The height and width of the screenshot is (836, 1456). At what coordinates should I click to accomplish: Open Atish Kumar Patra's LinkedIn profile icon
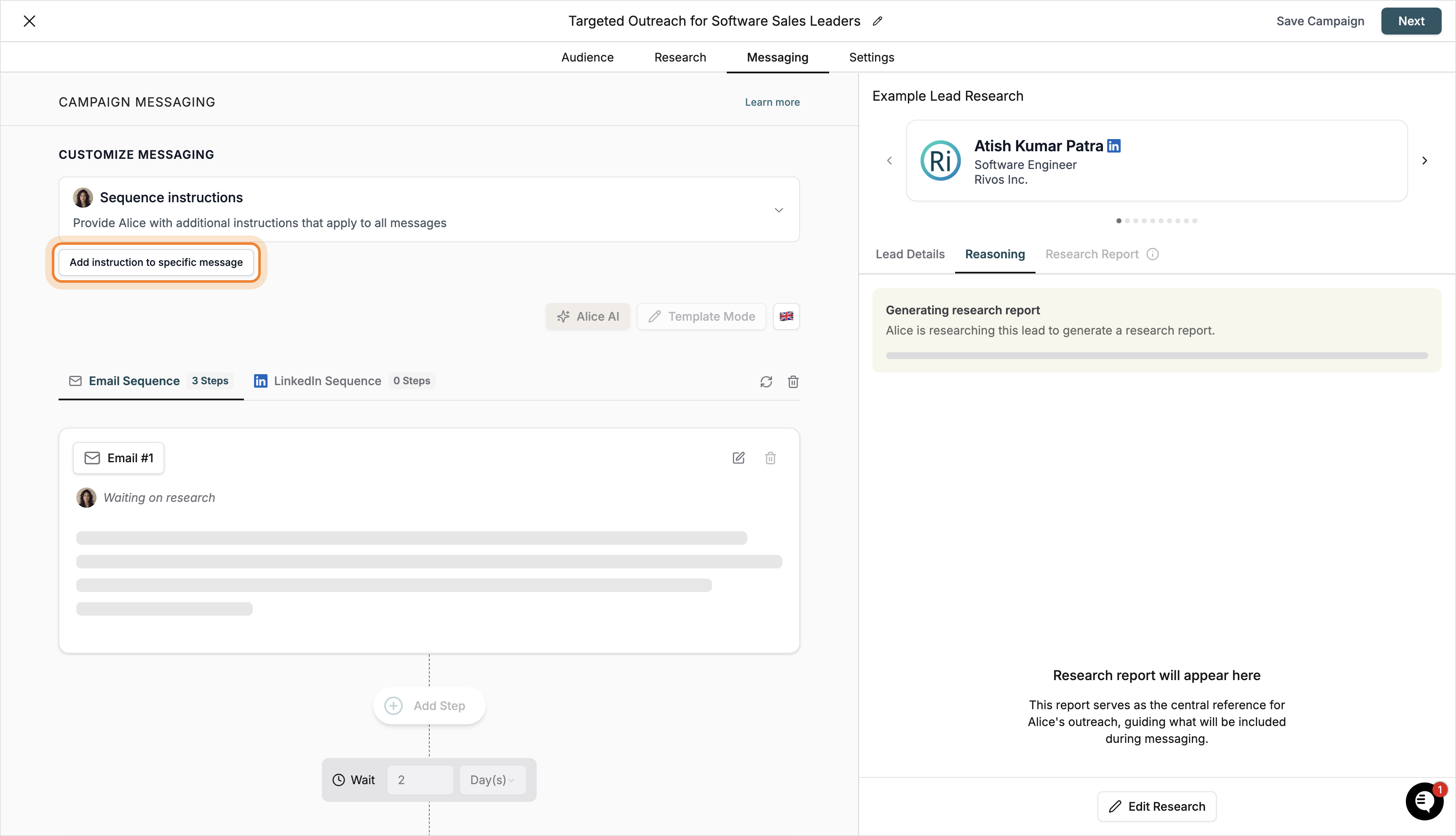1113,145
